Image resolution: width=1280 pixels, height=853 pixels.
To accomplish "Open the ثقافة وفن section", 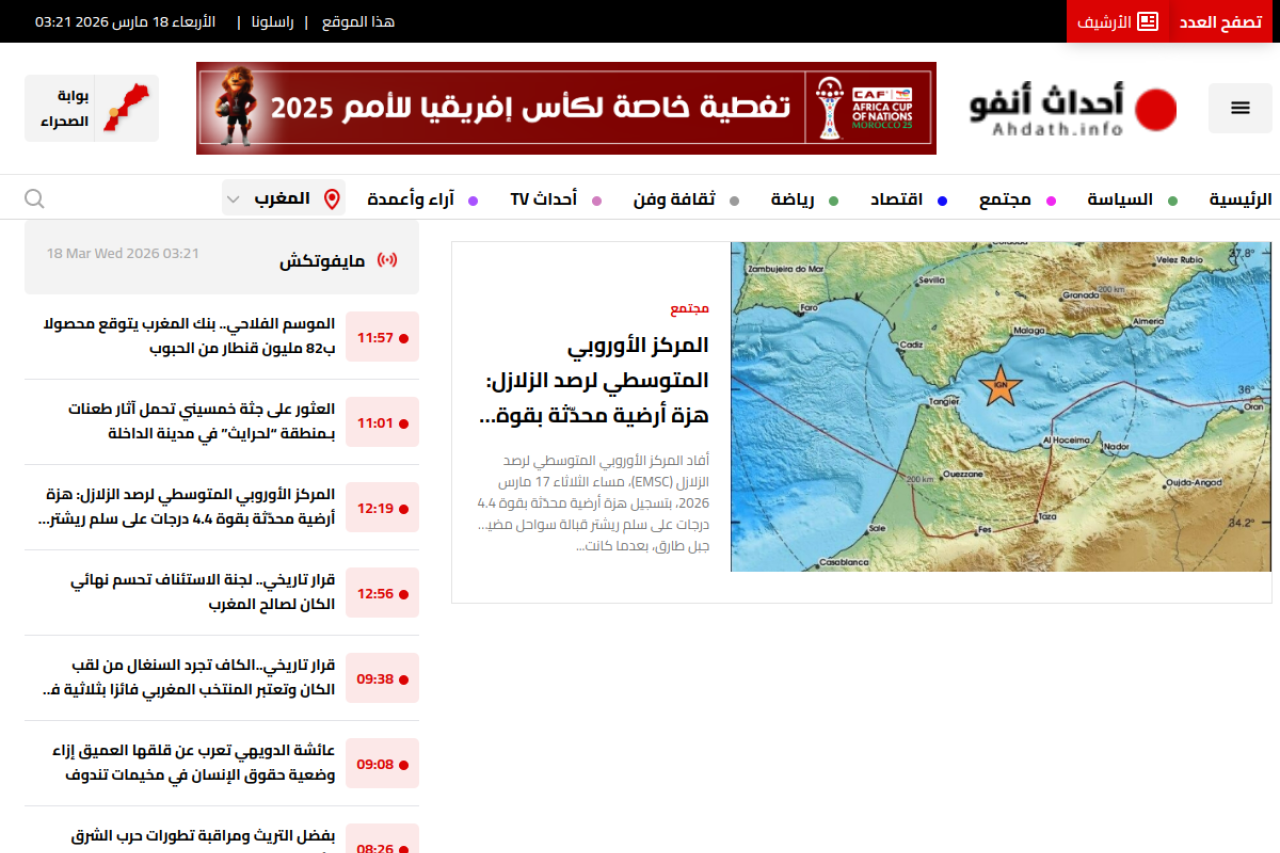I will [674, 199].
